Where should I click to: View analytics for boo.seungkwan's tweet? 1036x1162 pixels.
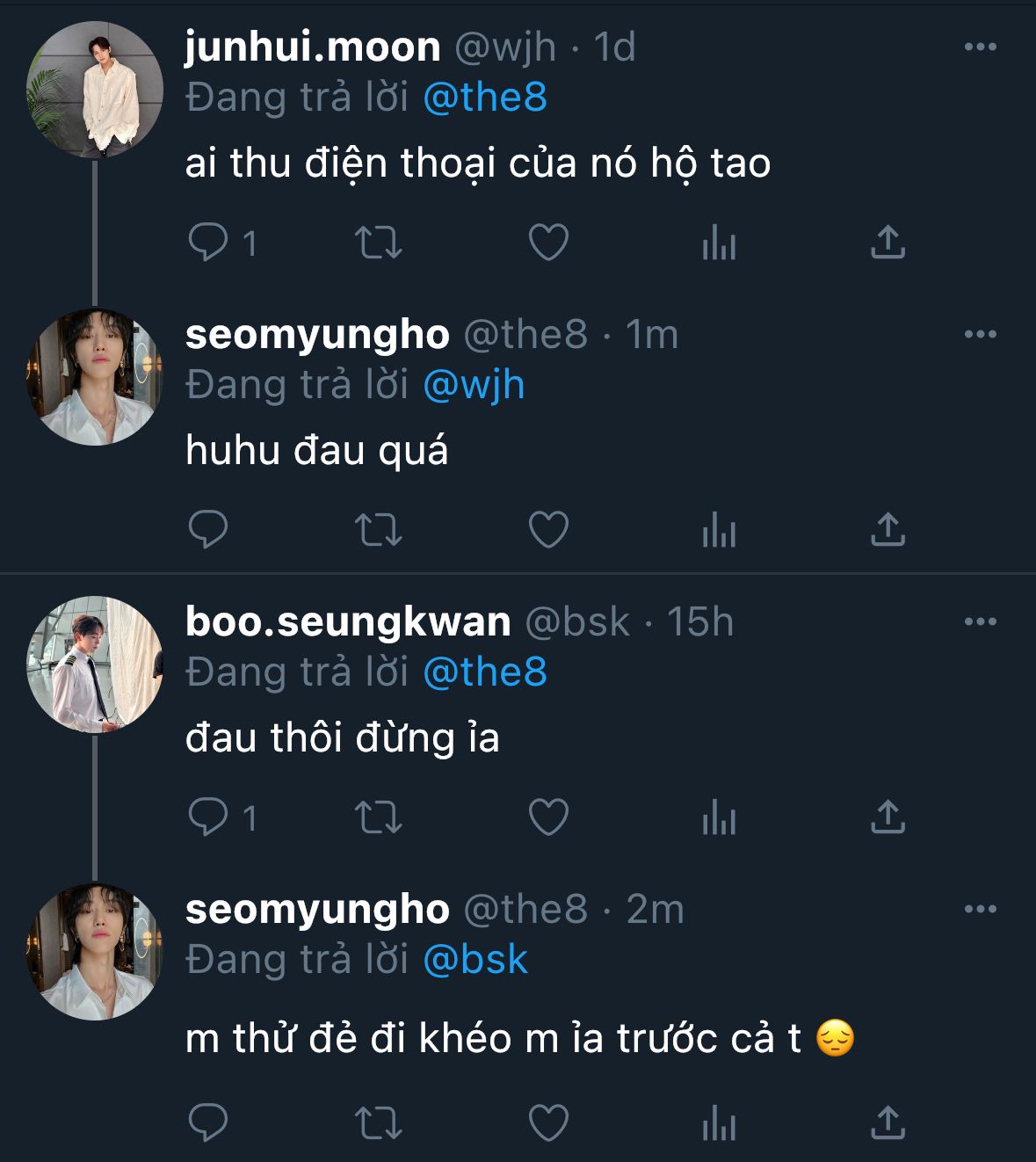tap(719, 817)
